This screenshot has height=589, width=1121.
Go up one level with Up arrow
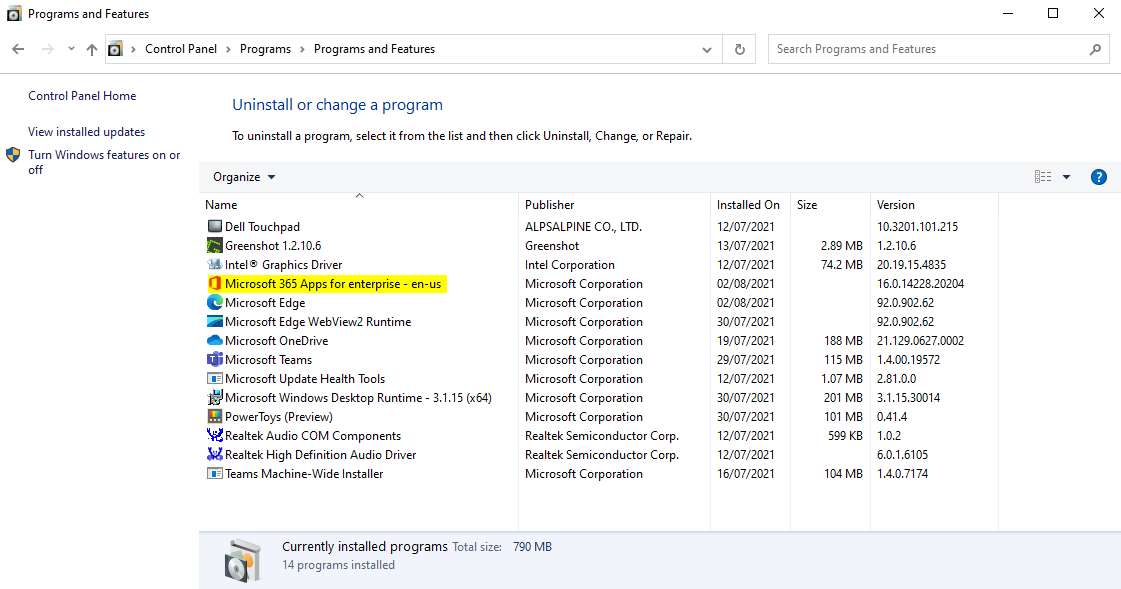click(x=92, y=49)
